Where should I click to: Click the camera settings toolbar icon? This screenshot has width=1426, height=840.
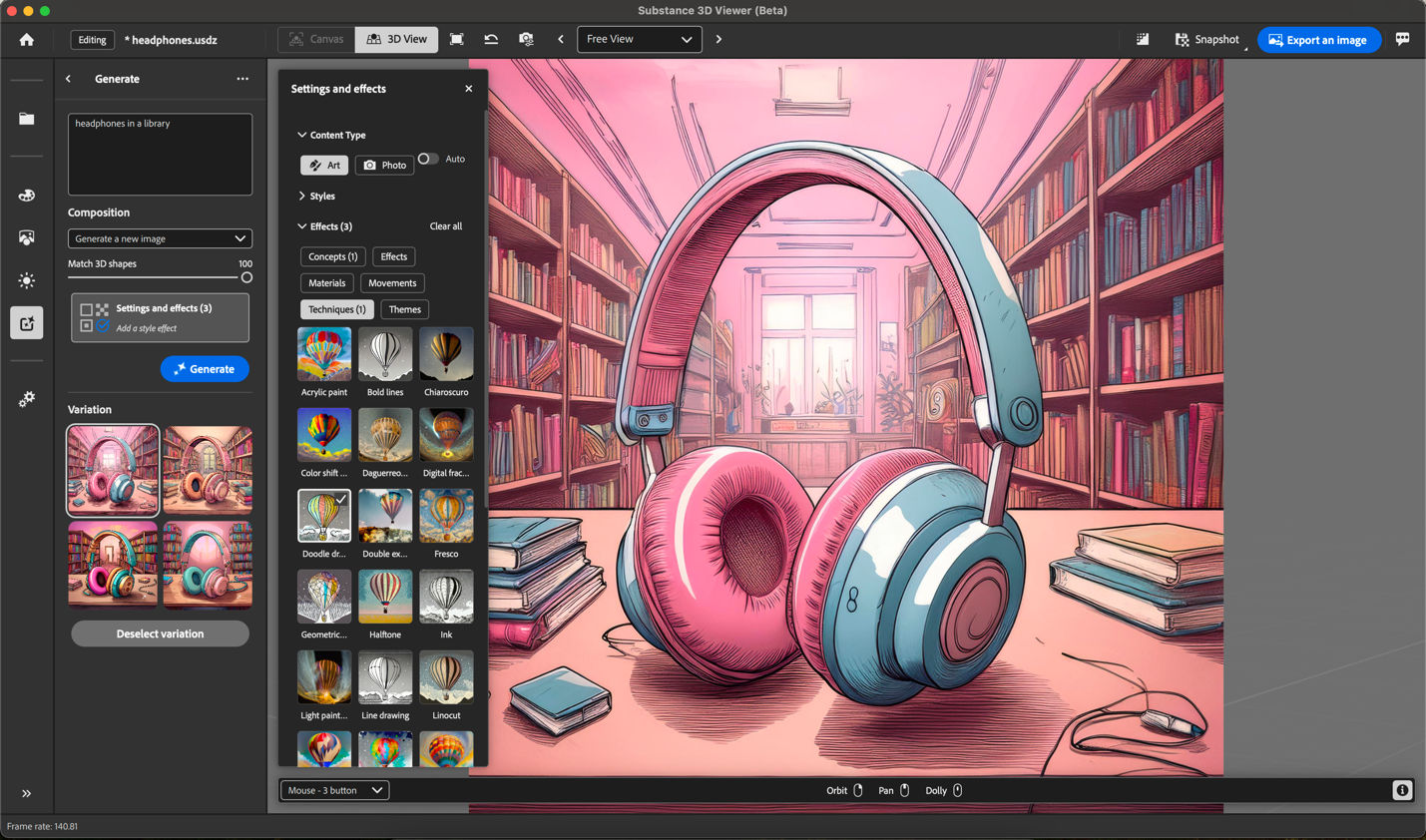click(x=526, y=39)
